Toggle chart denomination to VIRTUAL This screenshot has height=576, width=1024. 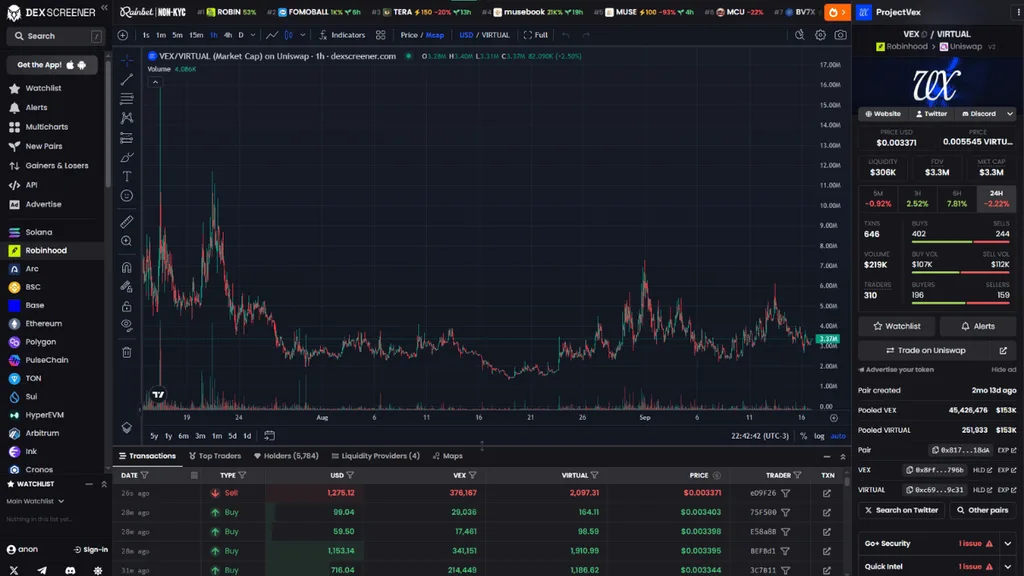coord(495,35)
